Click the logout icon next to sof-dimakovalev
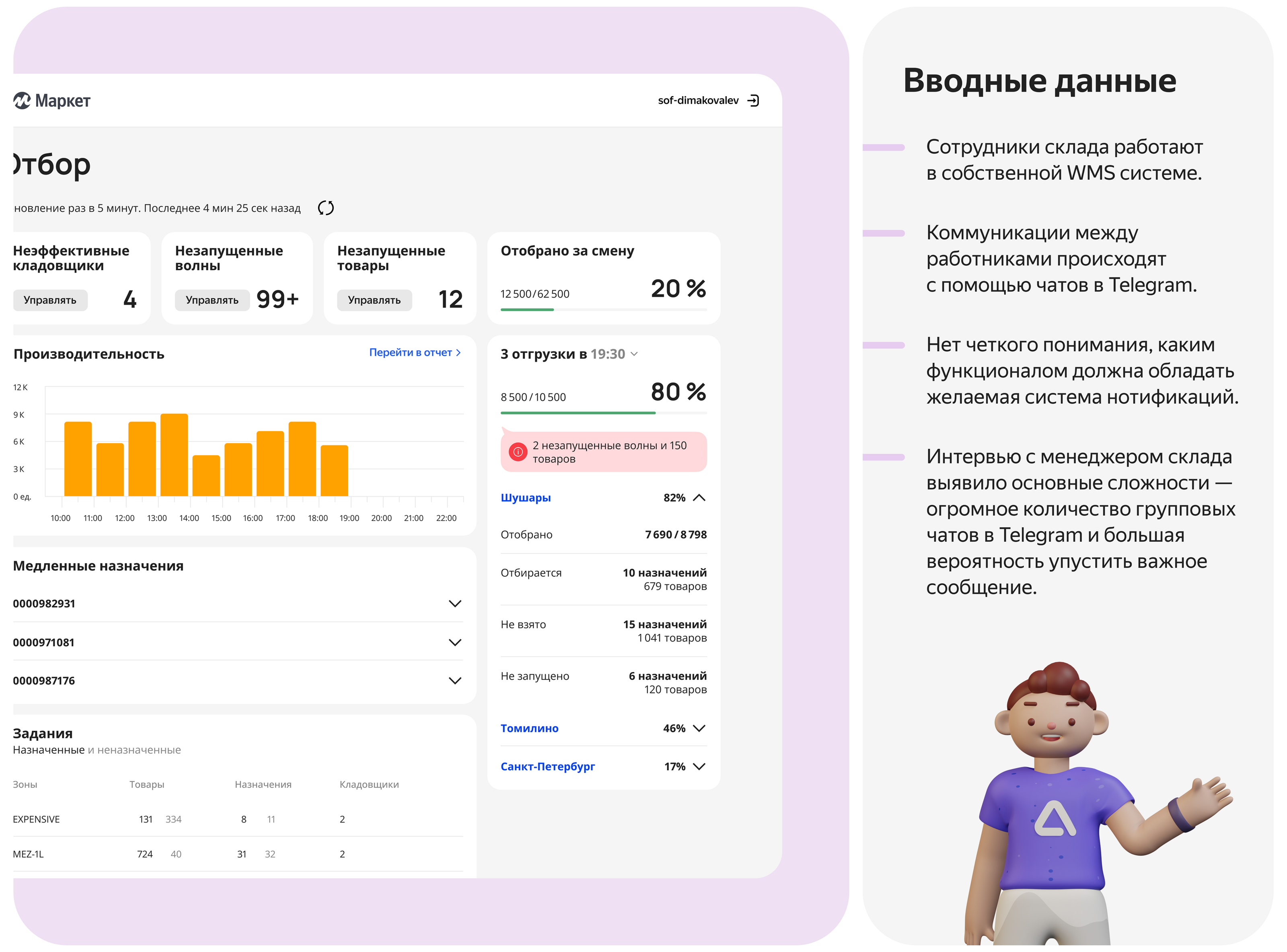Image resolution: width=1287 pixels, height=952 pixels. (753, 101)
